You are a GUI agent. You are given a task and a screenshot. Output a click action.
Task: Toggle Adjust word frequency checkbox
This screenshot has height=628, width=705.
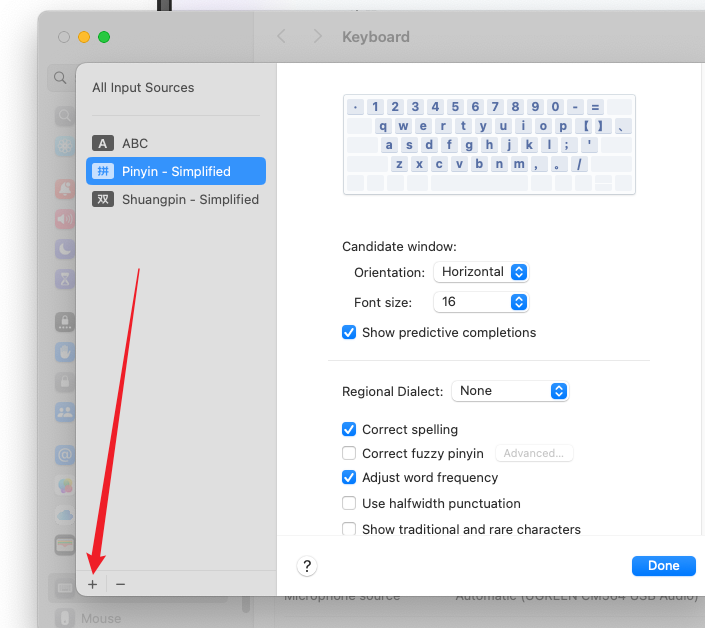[349, 477]
